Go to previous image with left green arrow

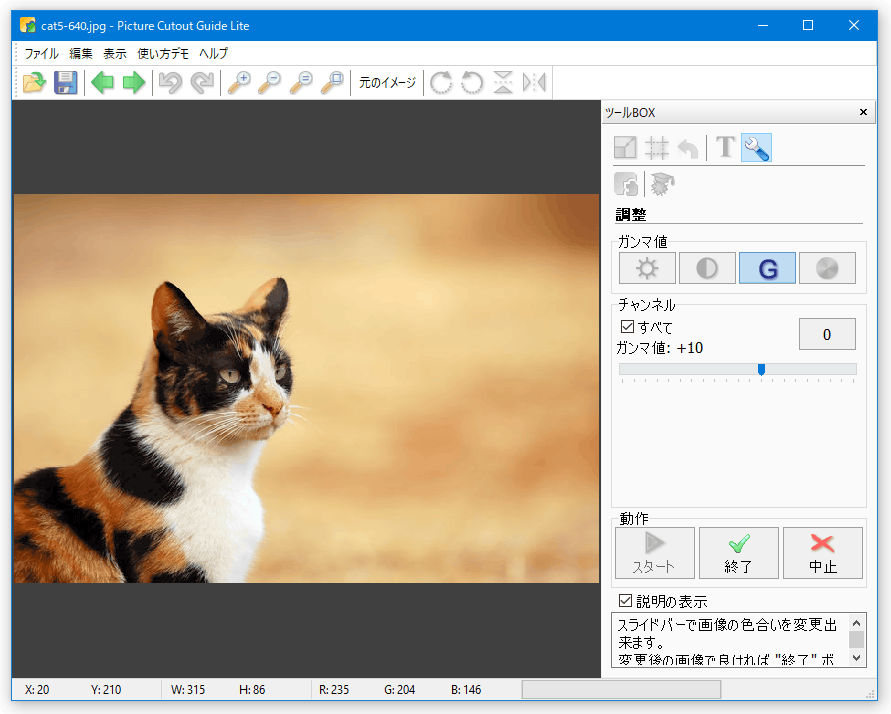click(x=102, y=82)
